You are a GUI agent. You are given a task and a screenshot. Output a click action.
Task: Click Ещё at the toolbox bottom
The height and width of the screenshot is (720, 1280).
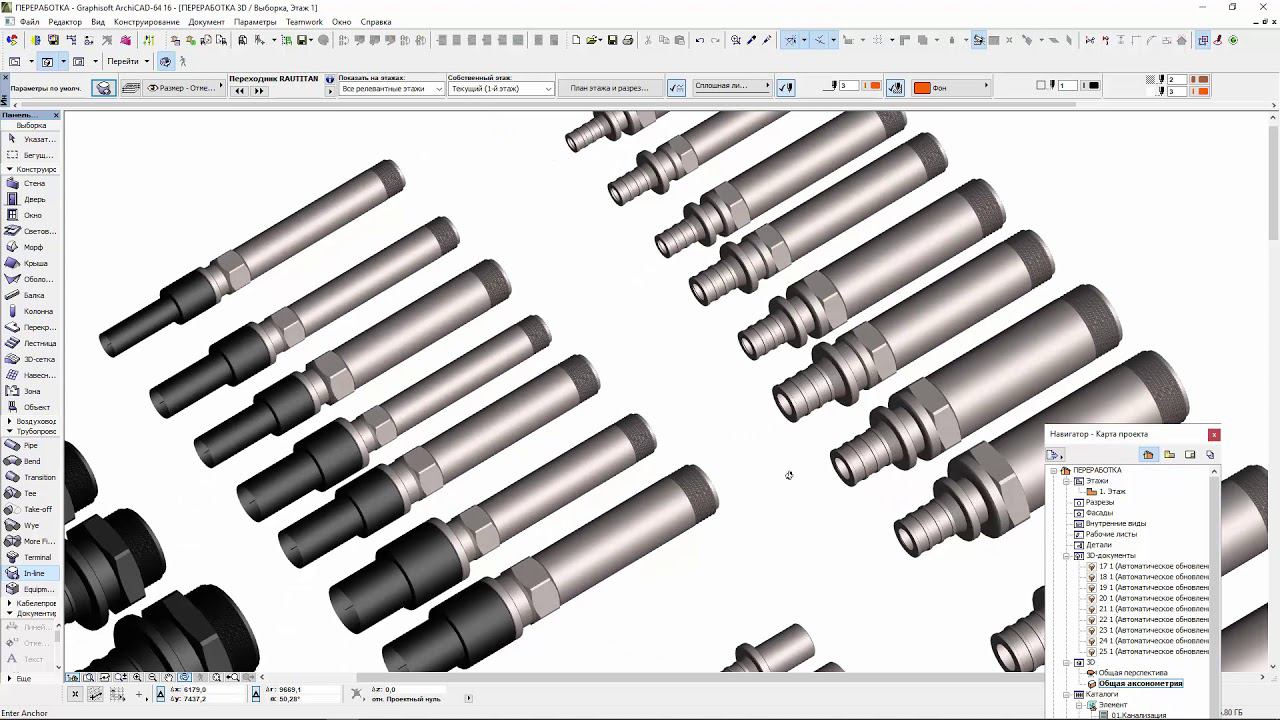(23, 679)
